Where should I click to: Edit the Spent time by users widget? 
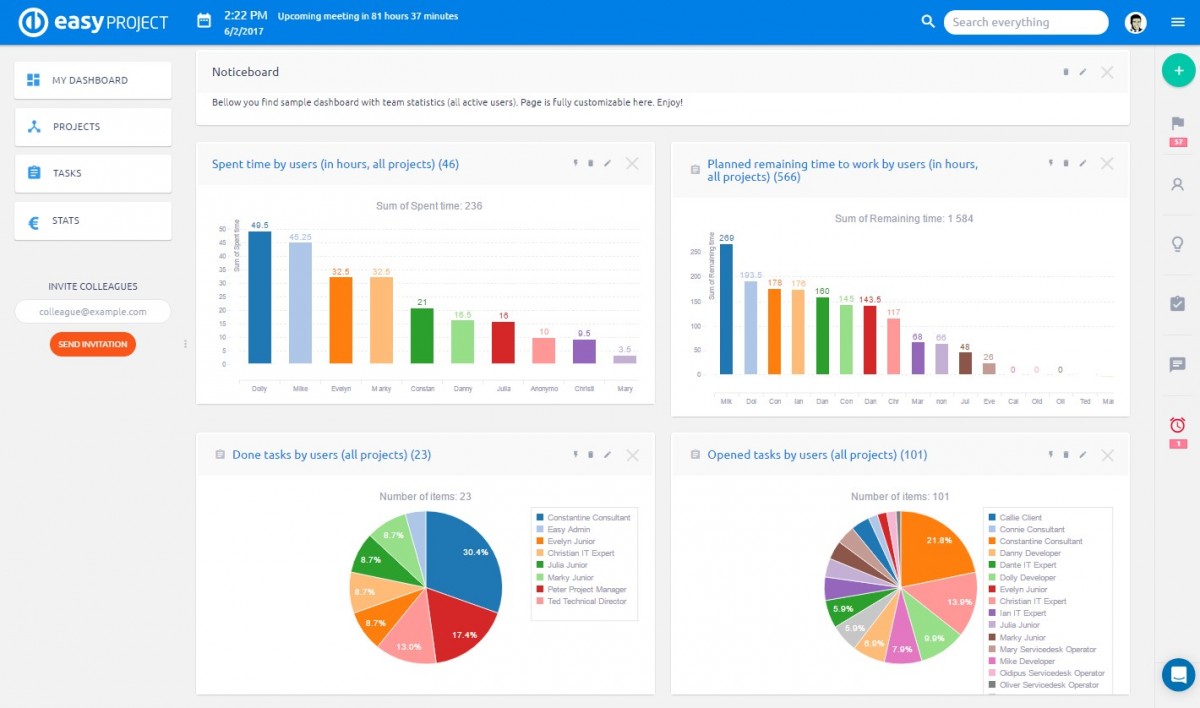608,163
